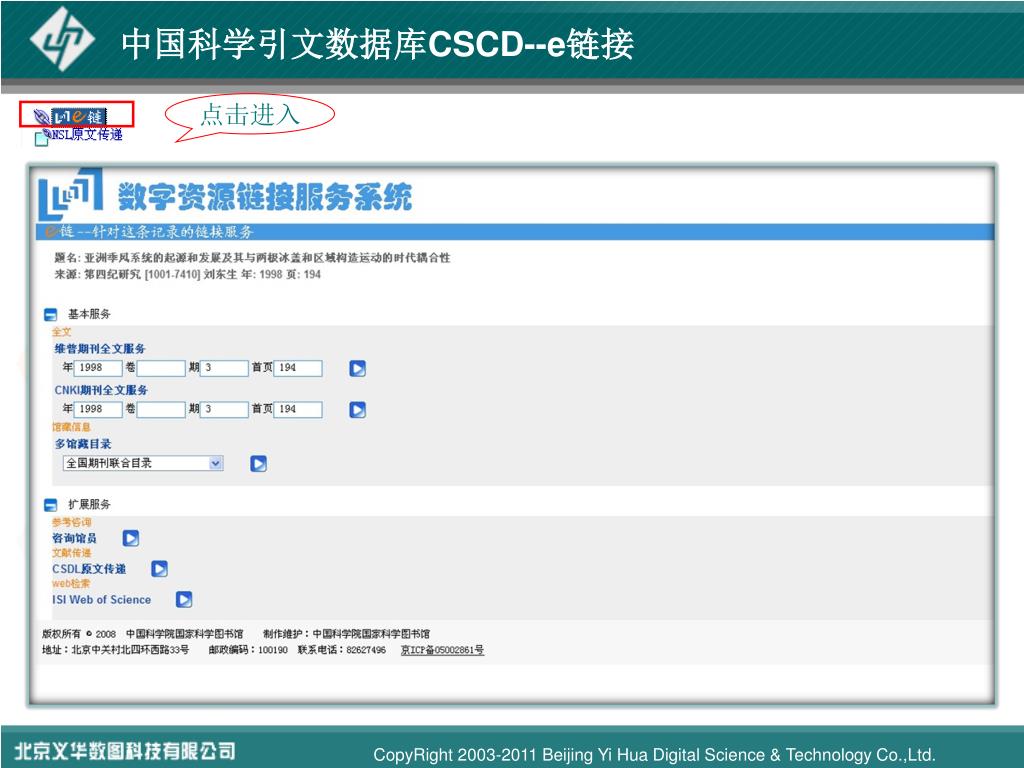Collapse the 扩展服务 section
The width and height of the screenshot is (1024, 768).
(x=50, y=505)
